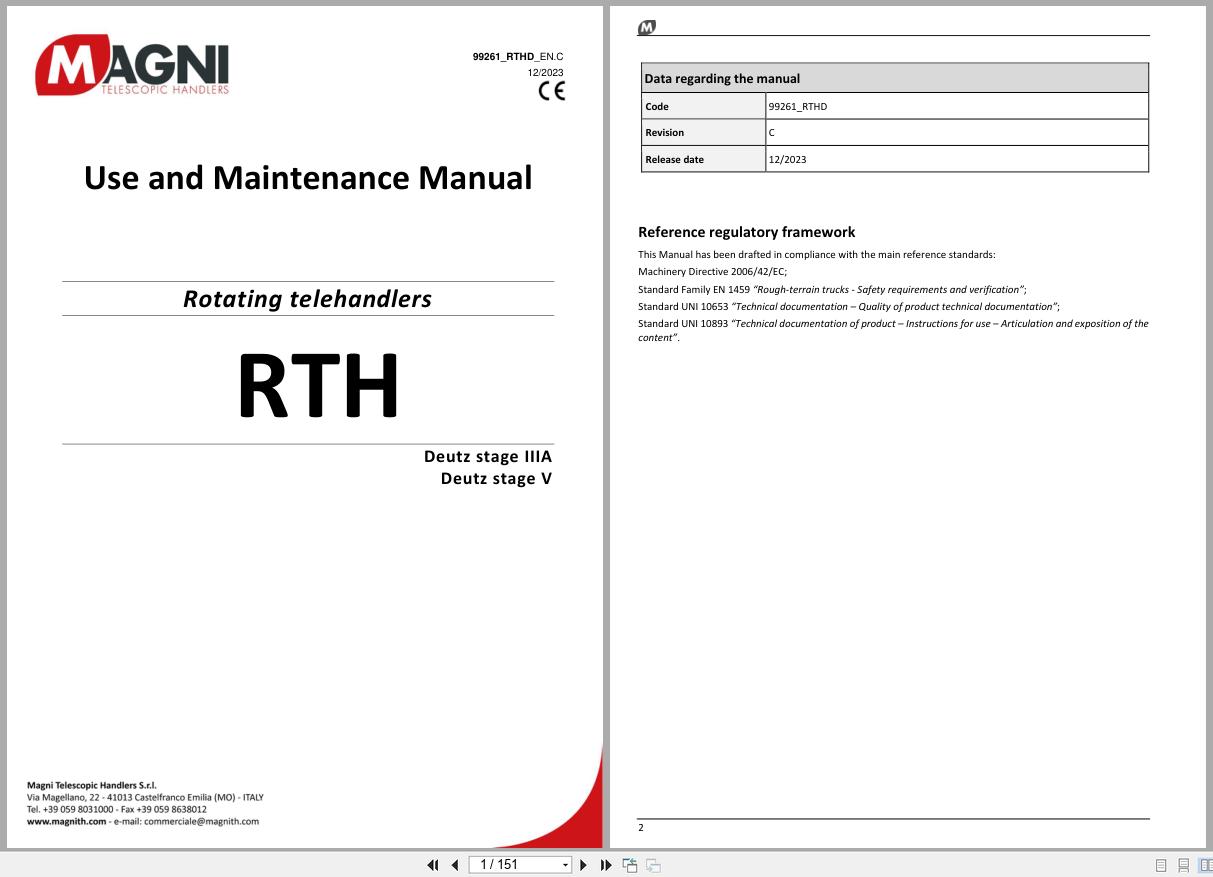Click the Use and Maintenance Manual title
This screenshot has width=1213, height=877.
308,178
